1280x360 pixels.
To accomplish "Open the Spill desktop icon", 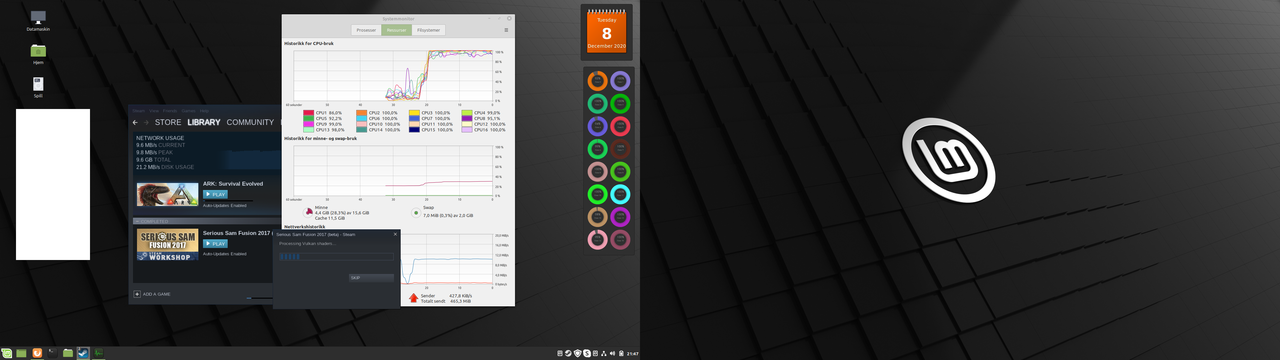I will (x=38, y=87).
